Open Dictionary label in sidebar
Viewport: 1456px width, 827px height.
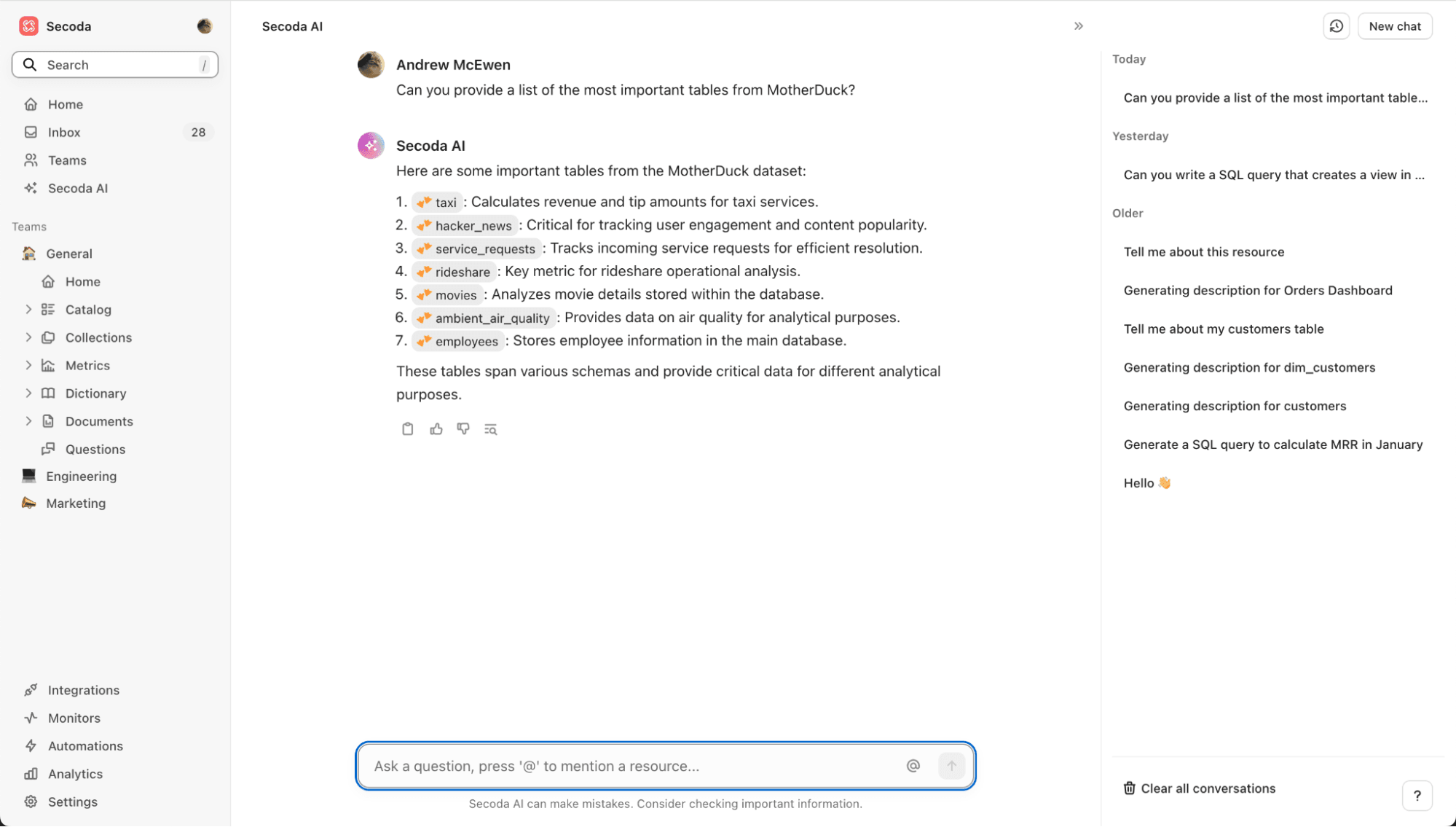point(95,393)
